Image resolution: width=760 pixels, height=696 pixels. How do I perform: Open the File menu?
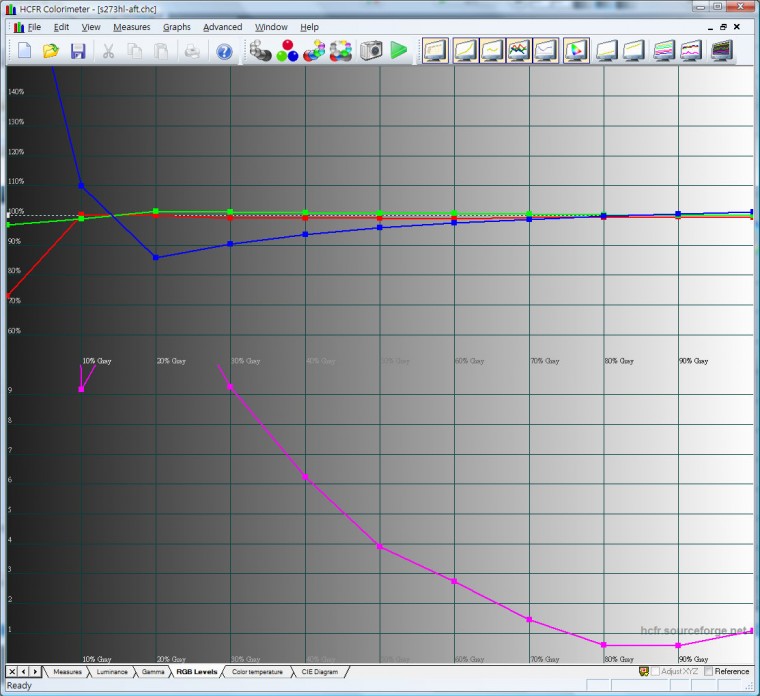[34, 27]
